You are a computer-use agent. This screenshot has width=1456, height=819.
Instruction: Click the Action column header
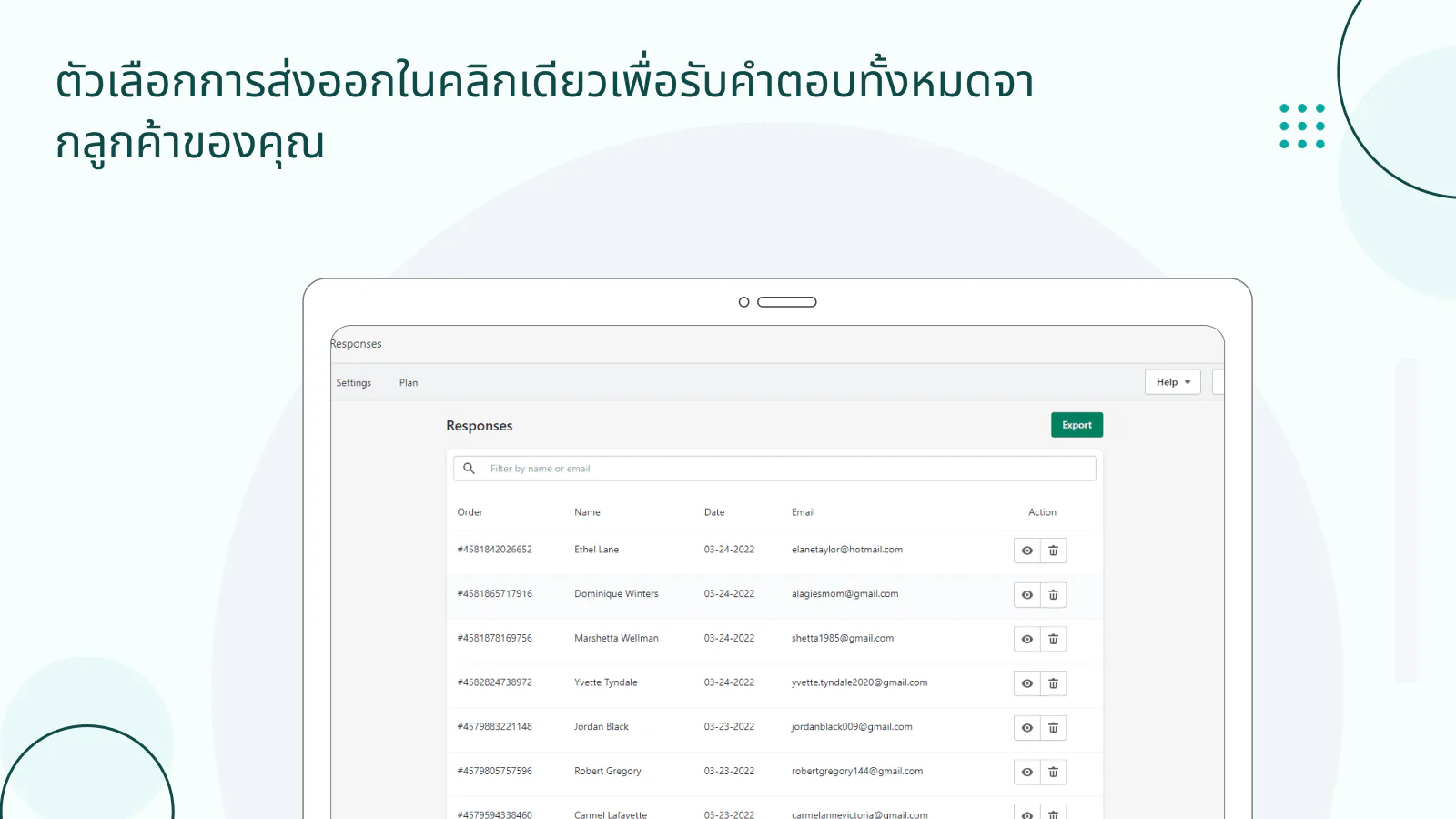point(1042,512)
